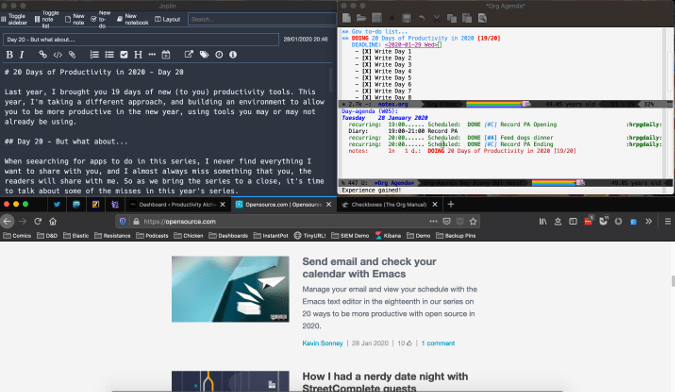Image resolution: width=675 pixels, height=392 pixels.
Task: Insert inline code in Joplin note
Action: 57,55
